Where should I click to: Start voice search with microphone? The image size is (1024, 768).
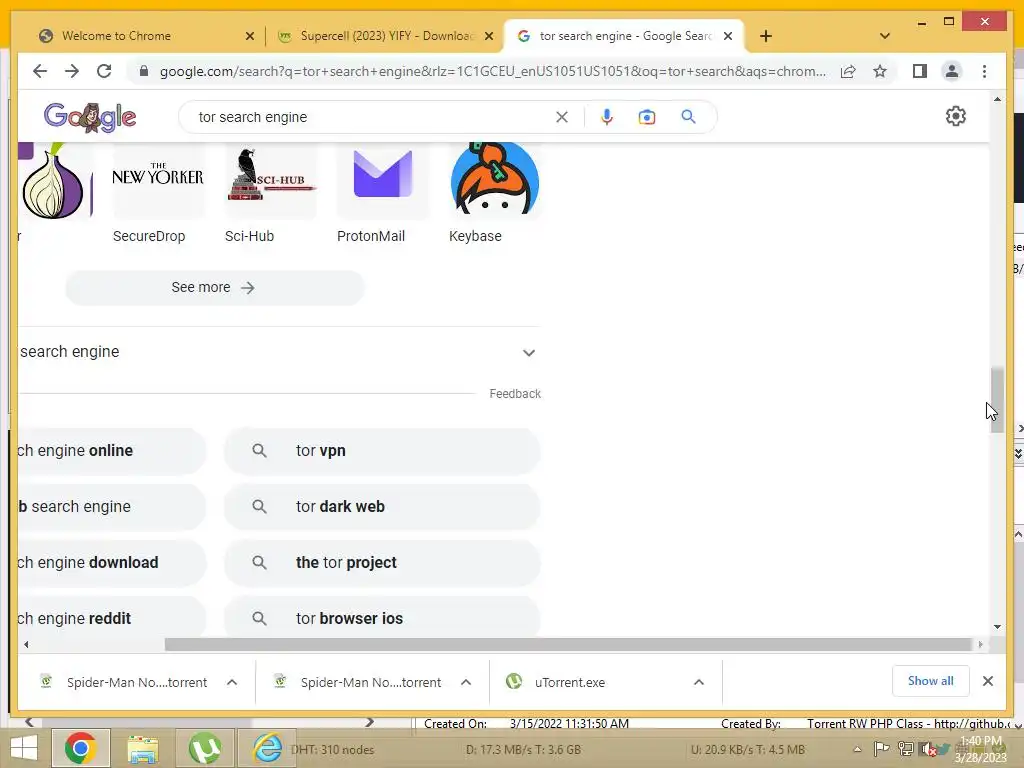point(607,117)
